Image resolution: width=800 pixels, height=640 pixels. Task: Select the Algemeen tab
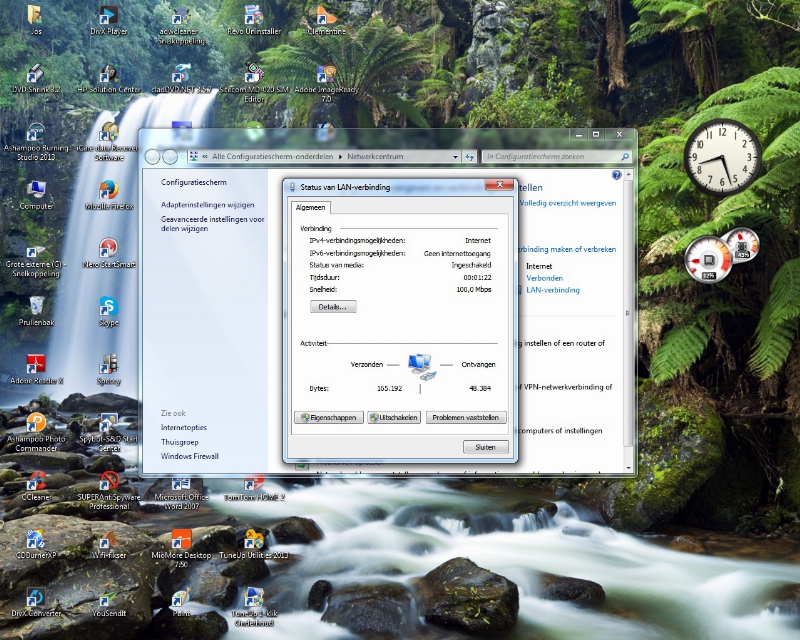point(310,208)
